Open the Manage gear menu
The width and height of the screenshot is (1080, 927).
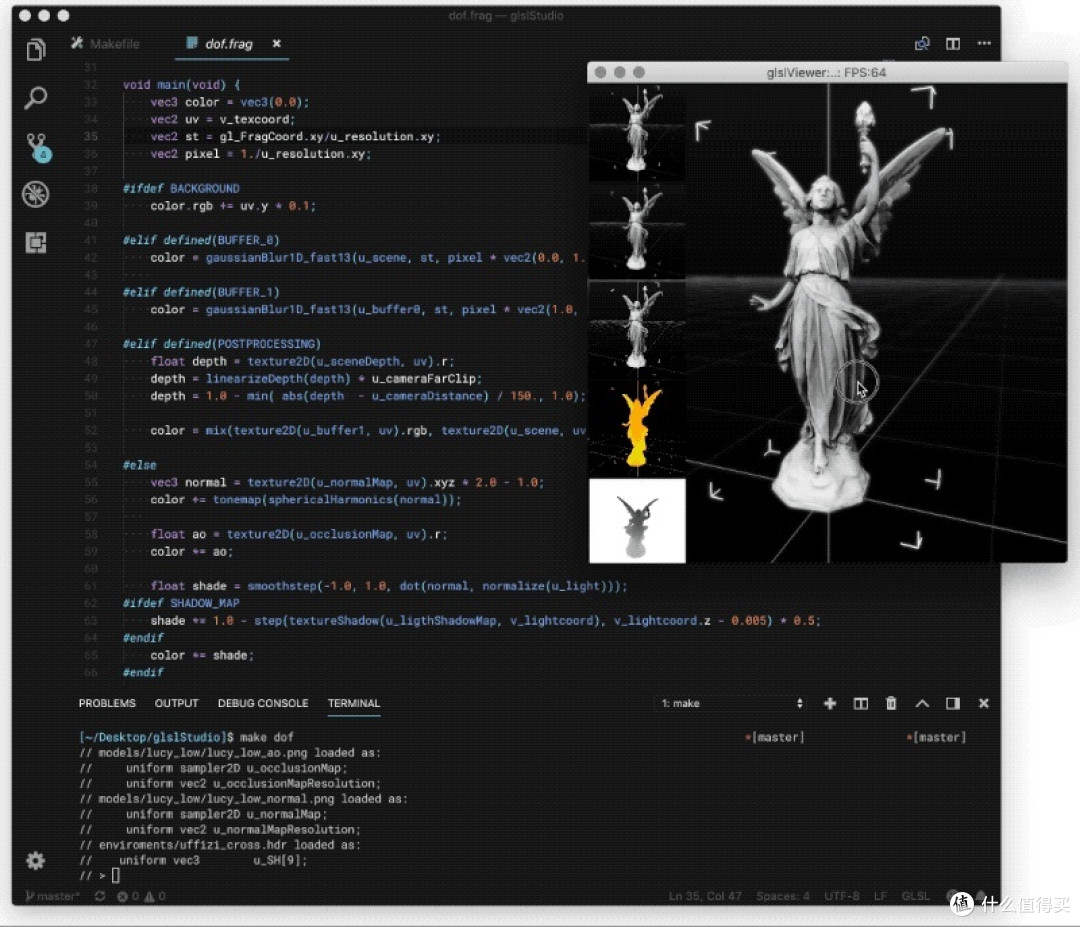[x=35, y=861]
